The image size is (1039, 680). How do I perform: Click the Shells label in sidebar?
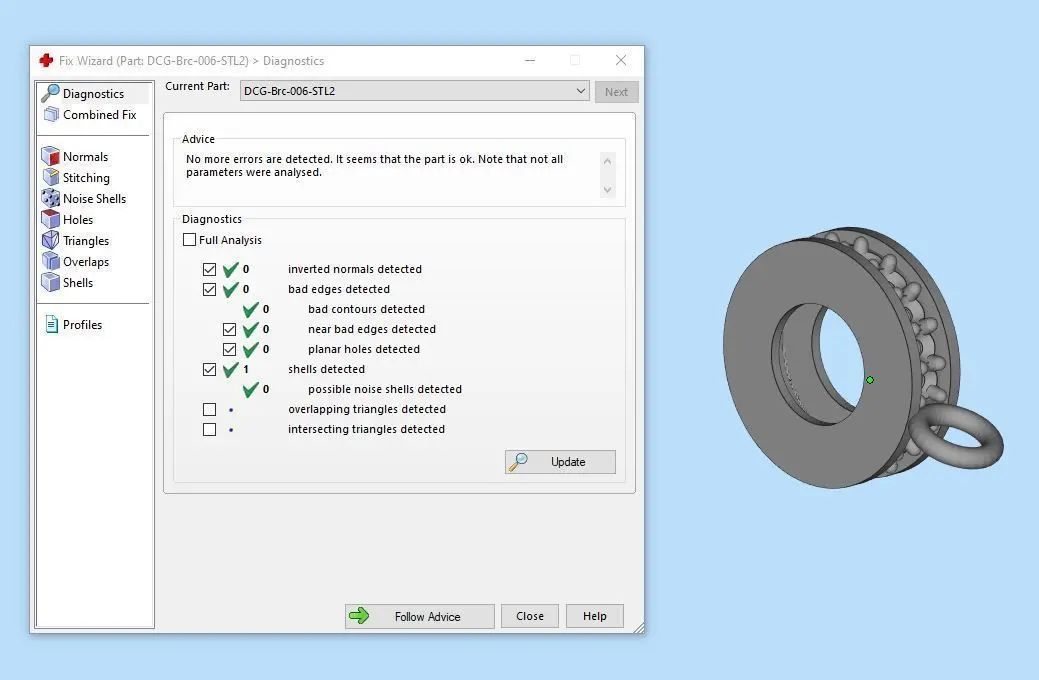tap(78, 282)
